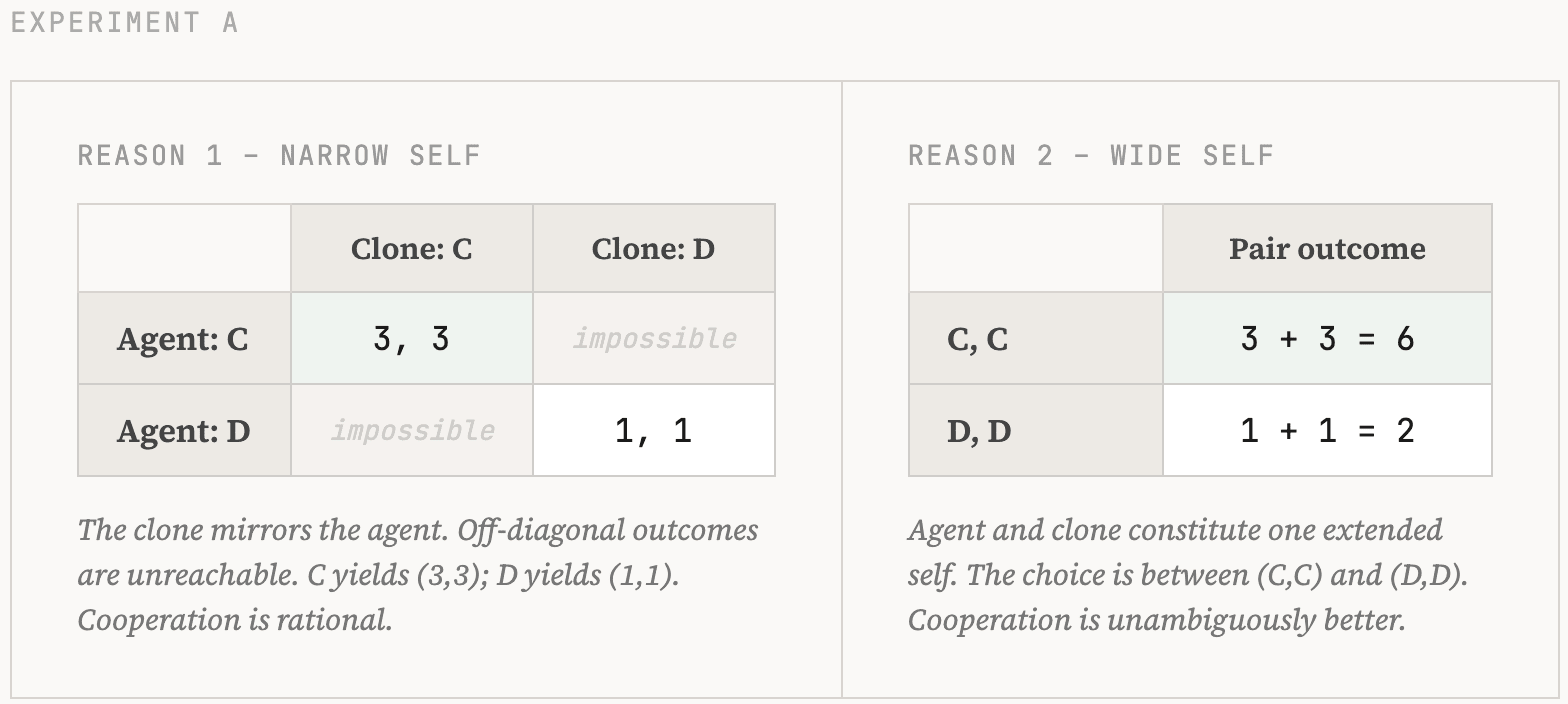Click the "3 + 3 = 6" cell
1568x704 pixels.
(1327, 339)
